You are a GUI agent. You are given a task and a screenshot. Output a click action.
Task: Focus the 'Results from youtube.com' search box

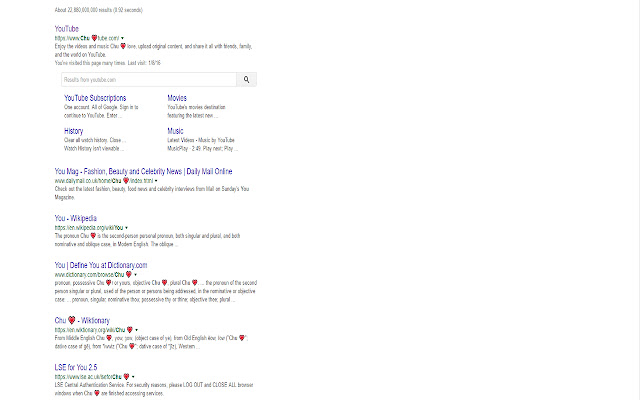[x=149, y=80]
